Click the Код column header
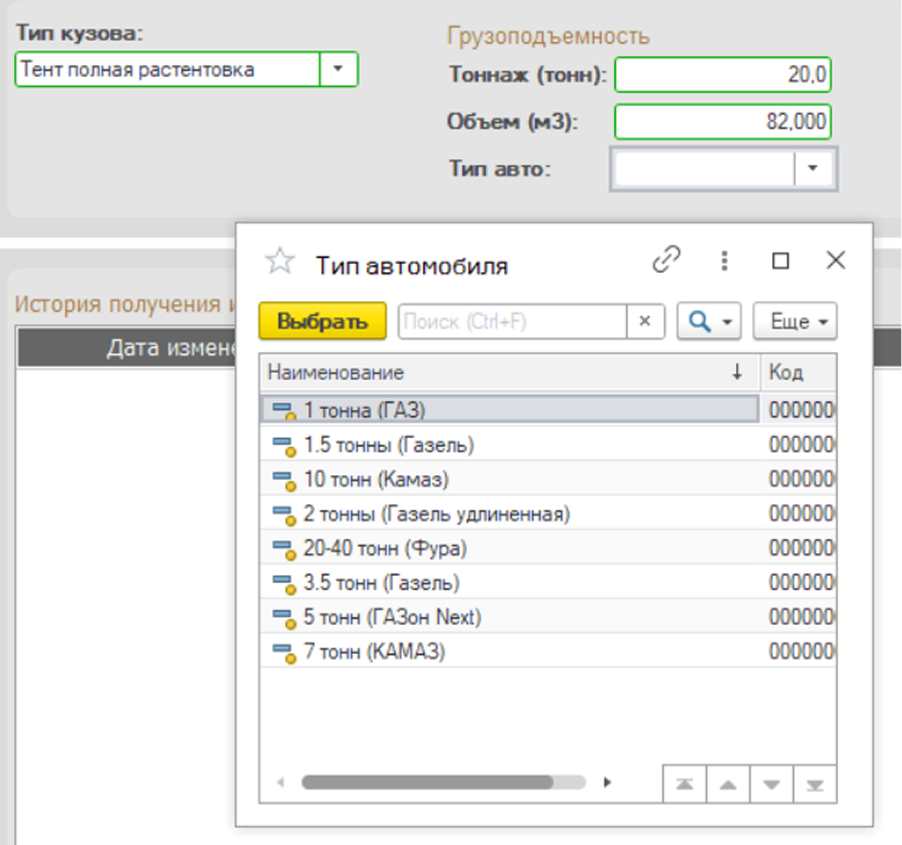The height and width of the screenshot is (845, 902). [799, 372]
